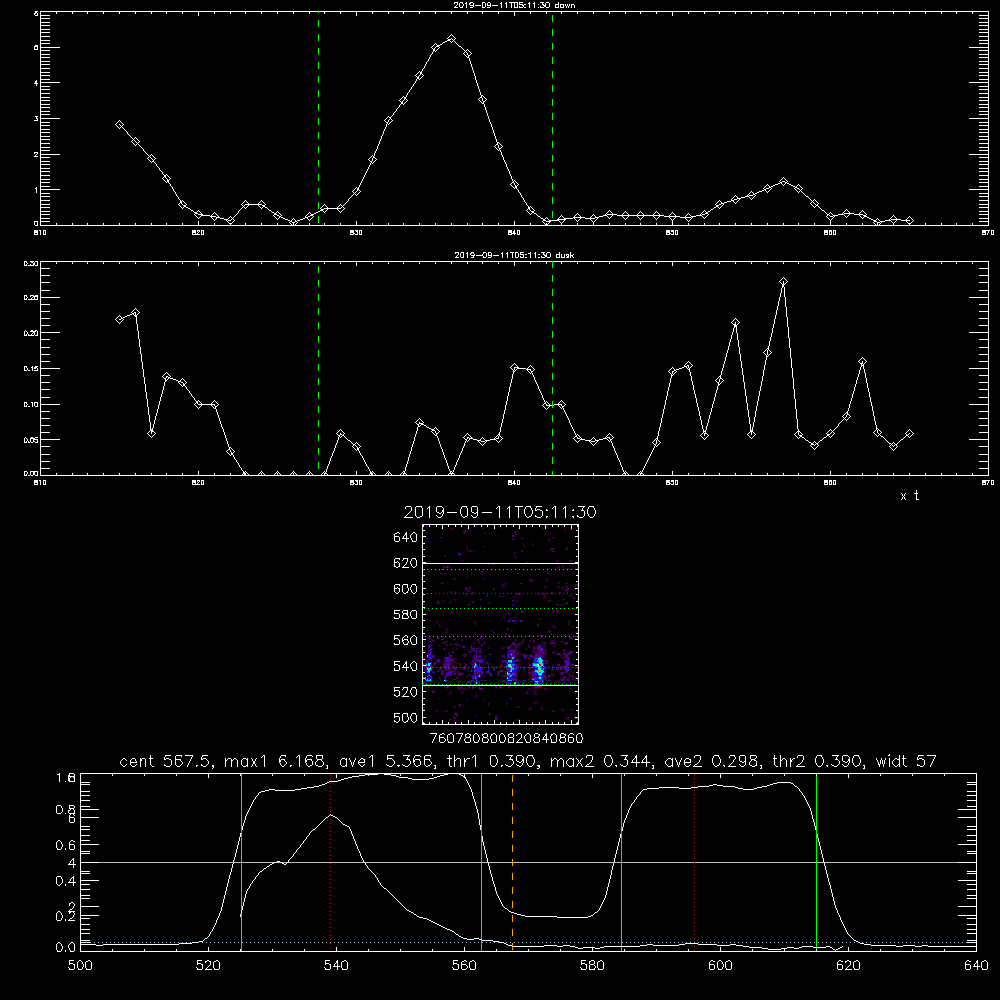Click the 'x t' label below the dusk plot

tap(909, 496)
